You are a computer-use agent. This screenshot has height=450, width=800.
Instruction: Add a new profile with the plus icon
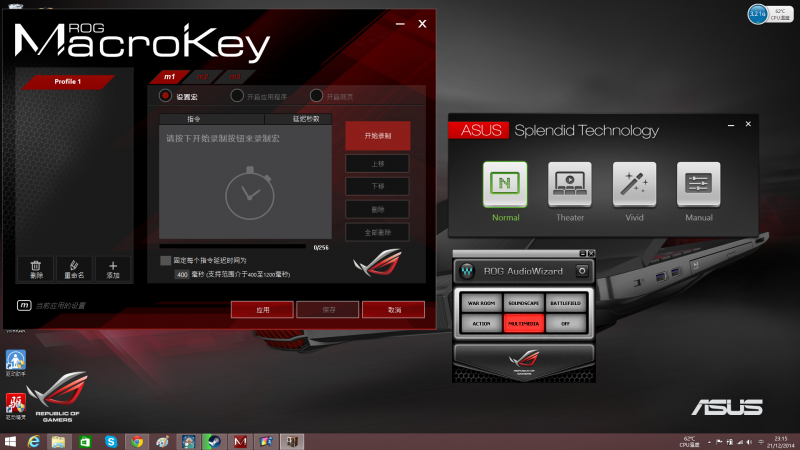click(x=113, y=268)
